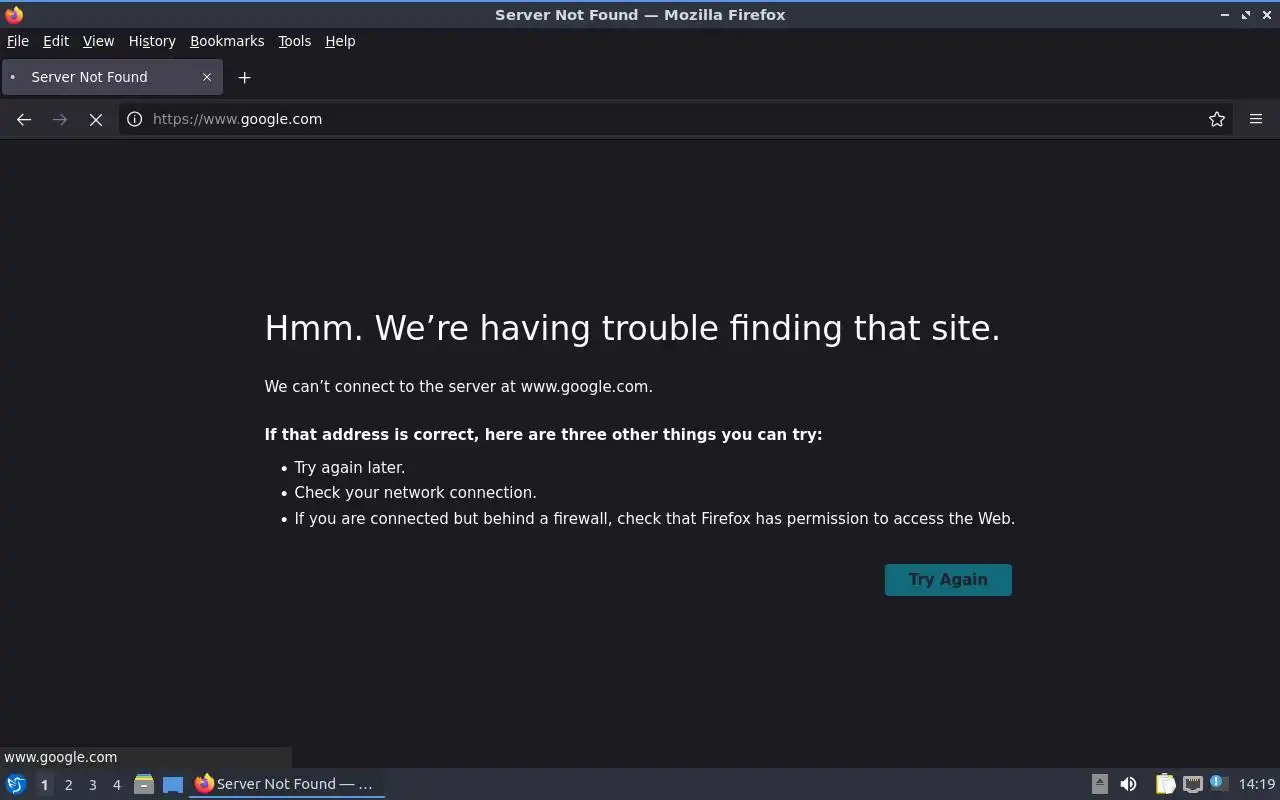
Task: Open the History menu
Action: (152, 41)
